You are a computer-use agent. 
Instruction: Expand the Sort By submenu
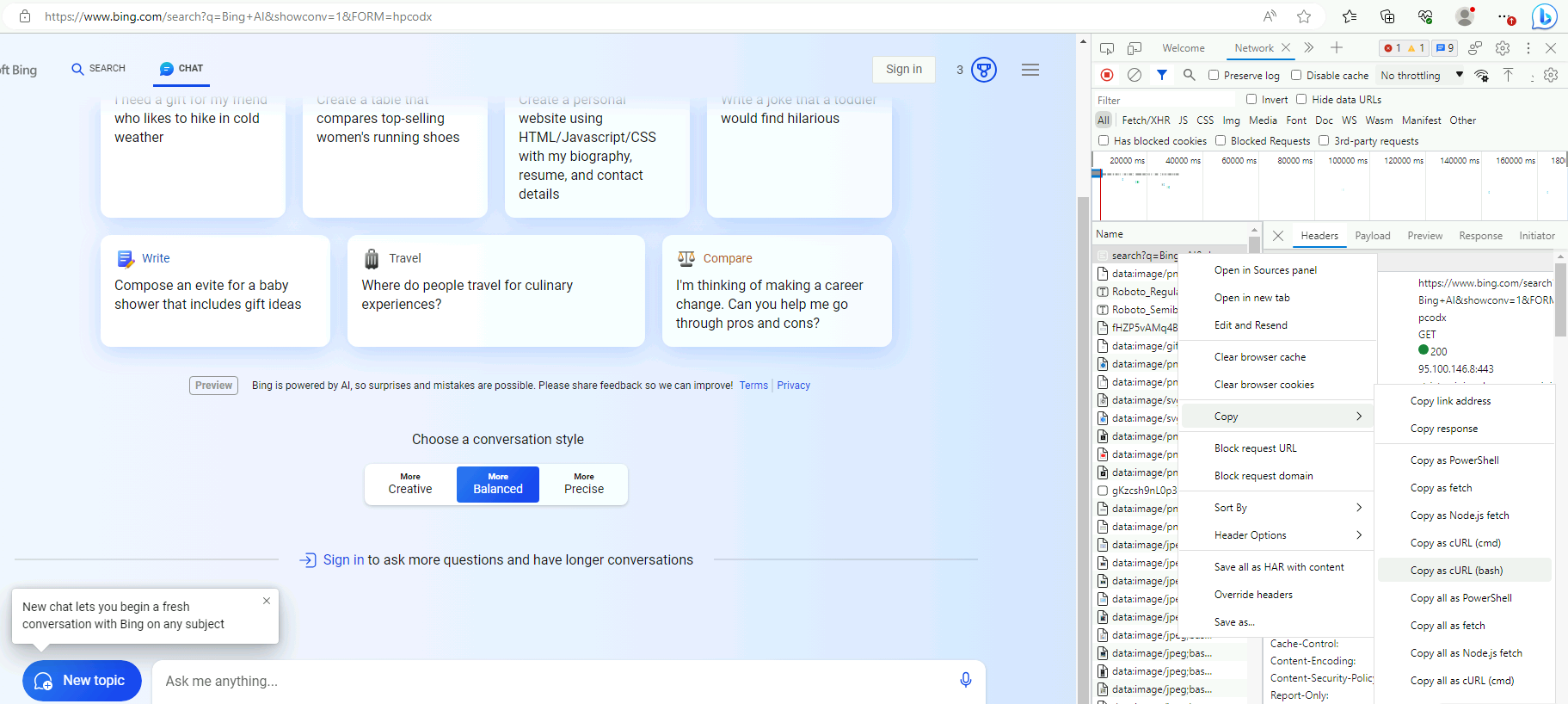click(x=1287, y=508)
